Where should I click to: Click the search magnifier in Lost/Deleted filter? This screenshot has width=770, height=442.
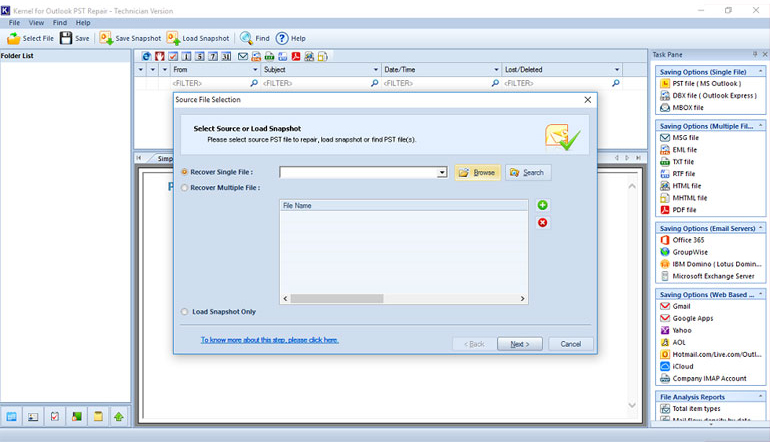(x=615, y=83)
